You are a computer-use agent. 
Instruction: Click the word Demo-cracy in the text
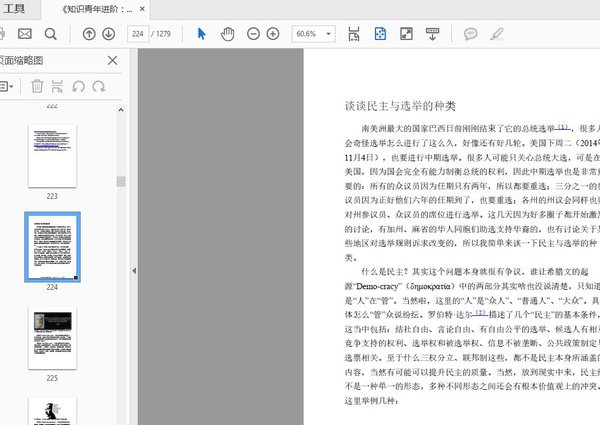pos(377,286)
